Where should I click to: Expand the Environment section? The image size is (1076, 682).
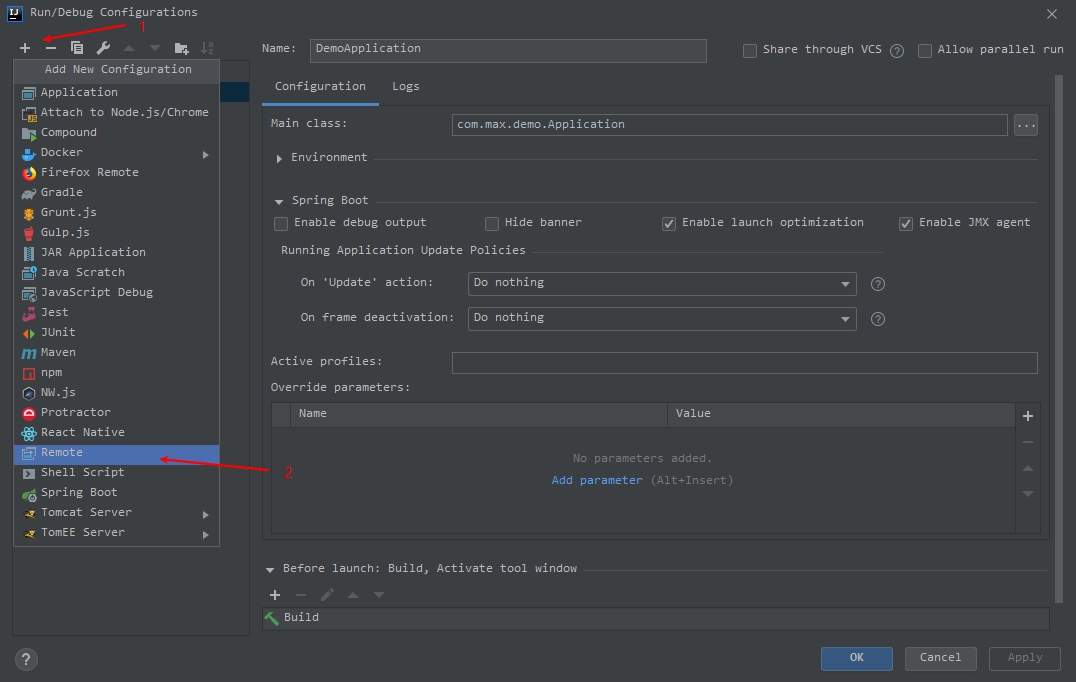pos(279,158)
